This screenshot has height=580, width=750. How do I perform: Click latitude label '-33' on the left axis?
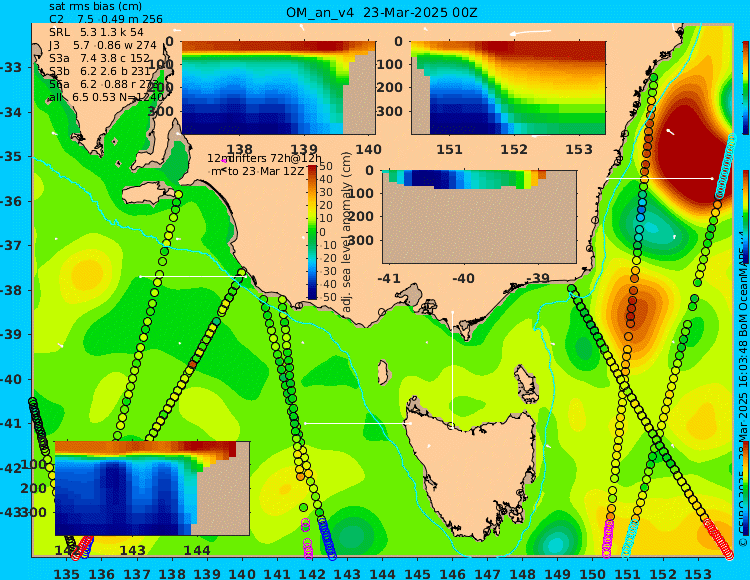click(11, 67)
